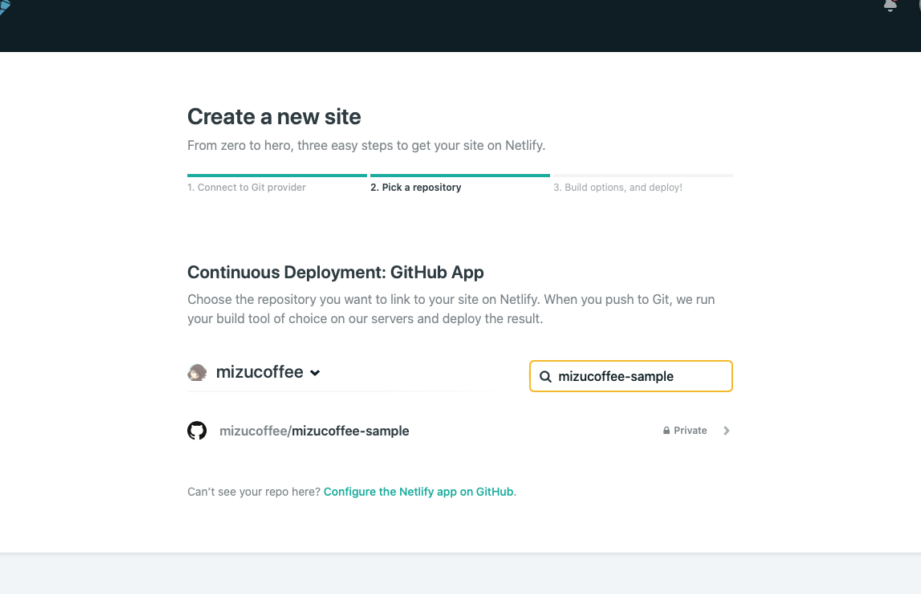The image size is (921, 594).
Task: Click the GitHub logo beside mizucoffee-sample
Action: coord(197,431)
